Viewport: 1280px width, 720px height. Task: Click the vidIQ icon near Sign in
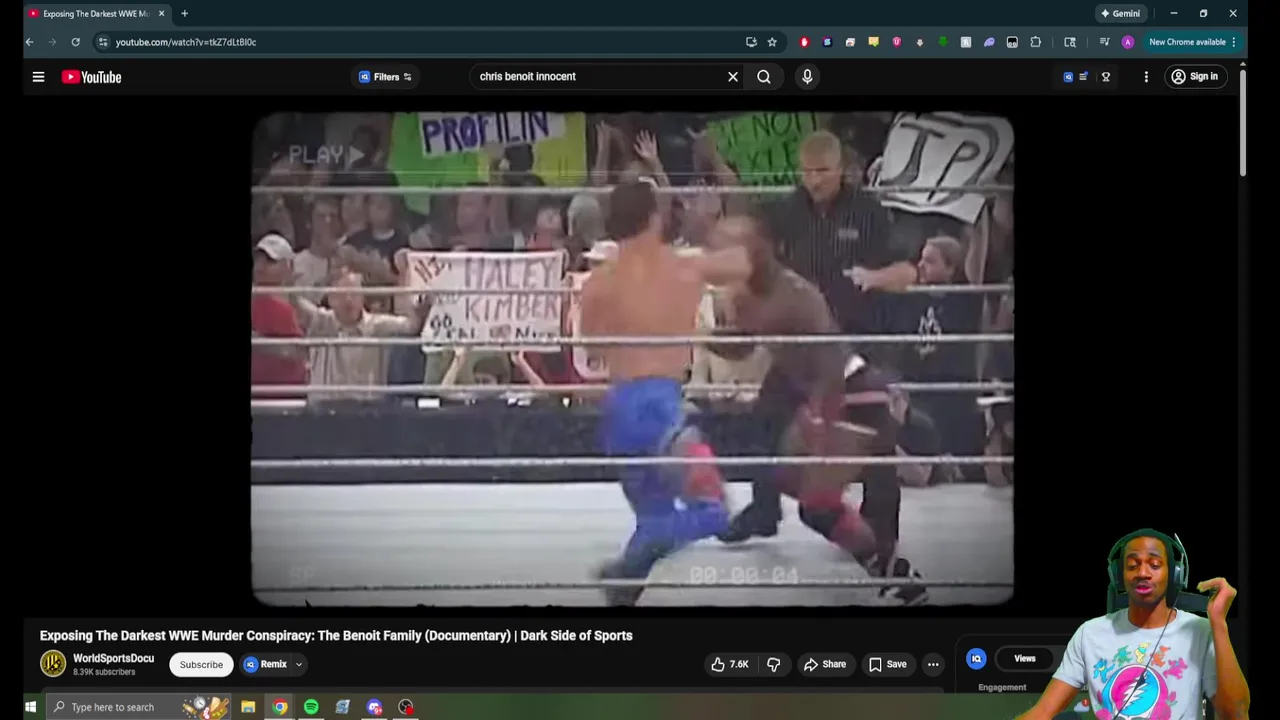pyautogui.click(x=1068, y=77)
